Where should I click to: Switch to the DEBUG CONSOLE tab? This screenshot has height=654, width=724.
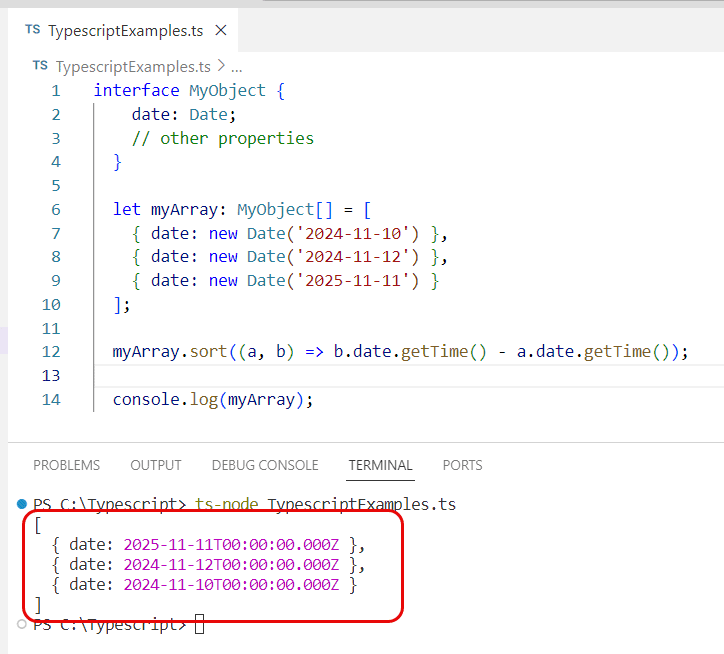click(x=265, y=465)
